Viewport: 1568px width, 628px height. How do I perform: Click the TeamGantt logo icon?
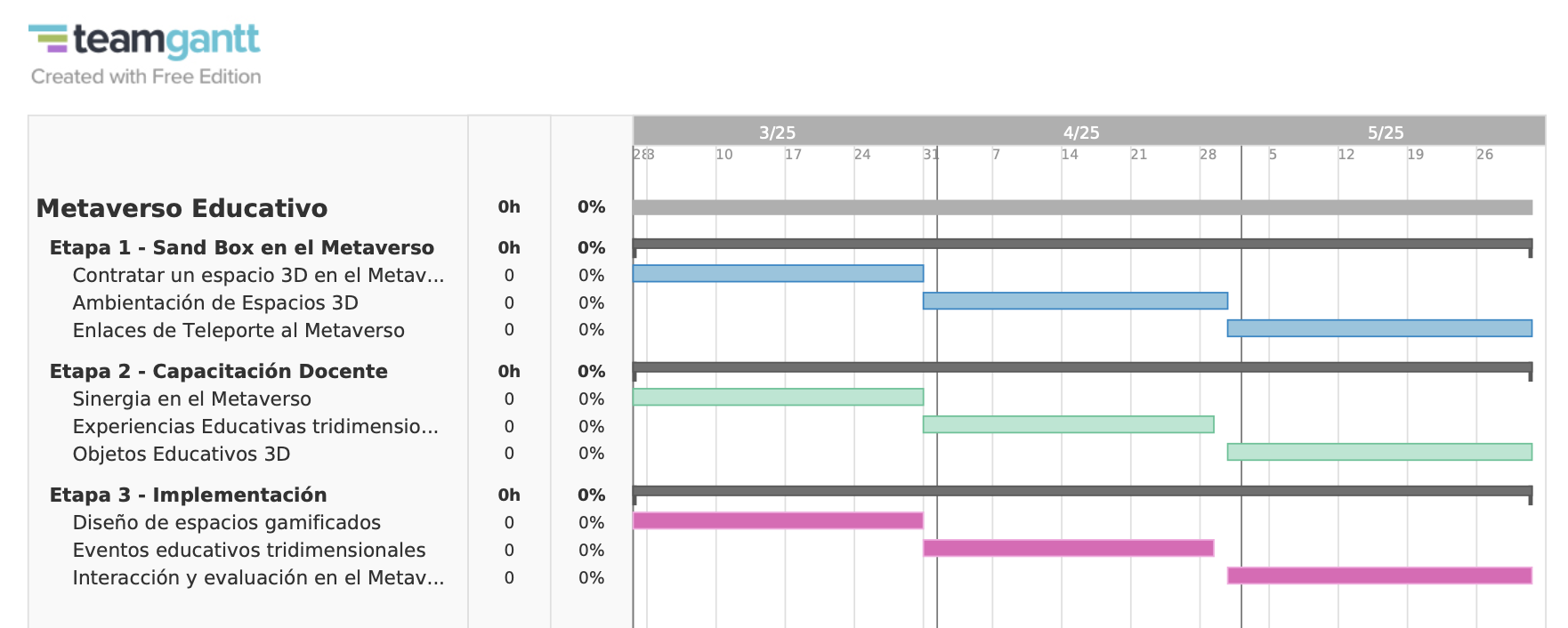click(48, 38)
